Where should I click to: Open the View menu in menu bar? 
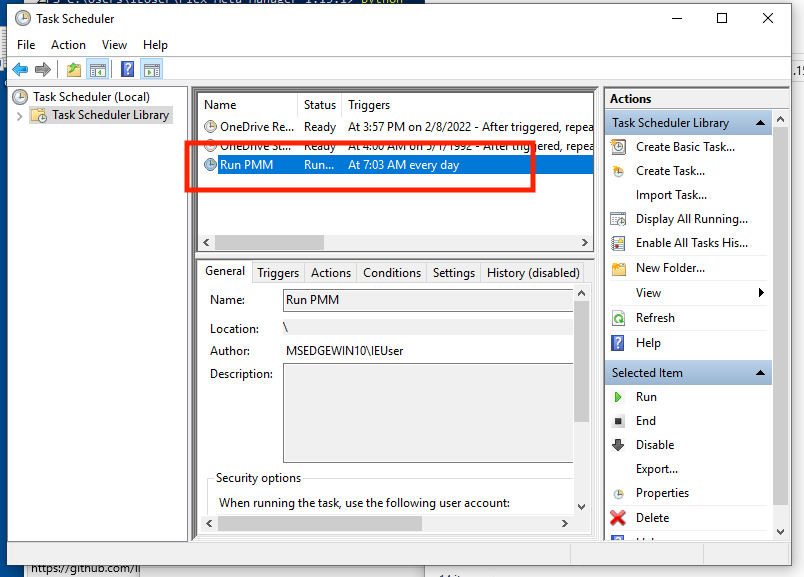(114, 45)
